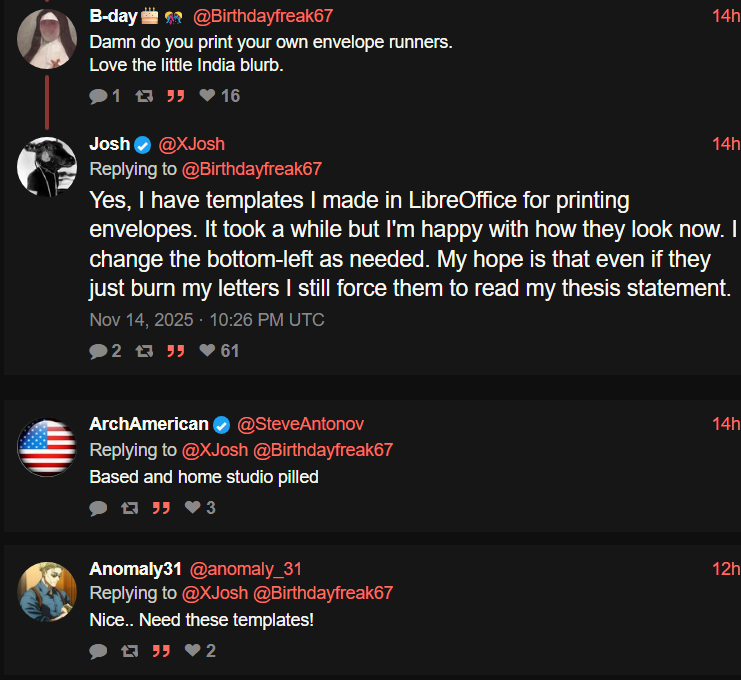Like B-day's tweet with 16 likes
The height and width of the screenshot is (680, 741).
pos(207,96)
